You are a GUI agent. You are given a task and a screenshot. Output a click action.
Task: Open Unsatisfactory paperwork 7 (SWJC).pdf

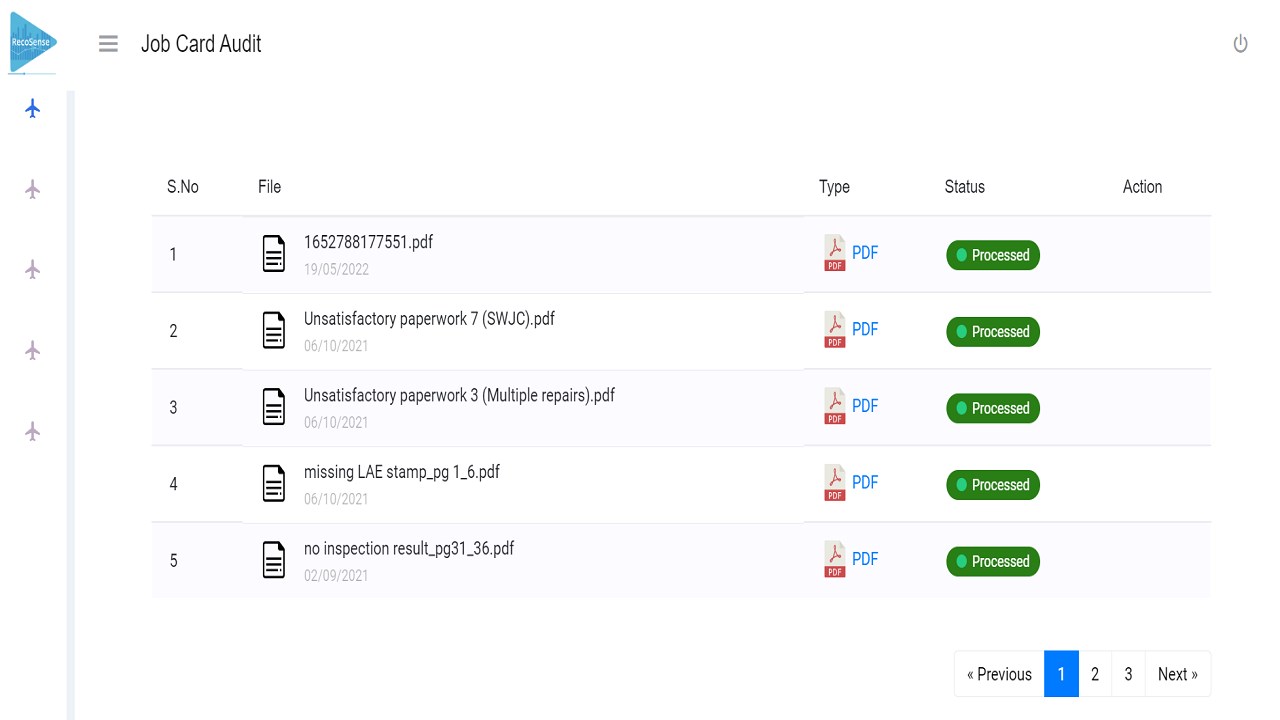[429, 319]
